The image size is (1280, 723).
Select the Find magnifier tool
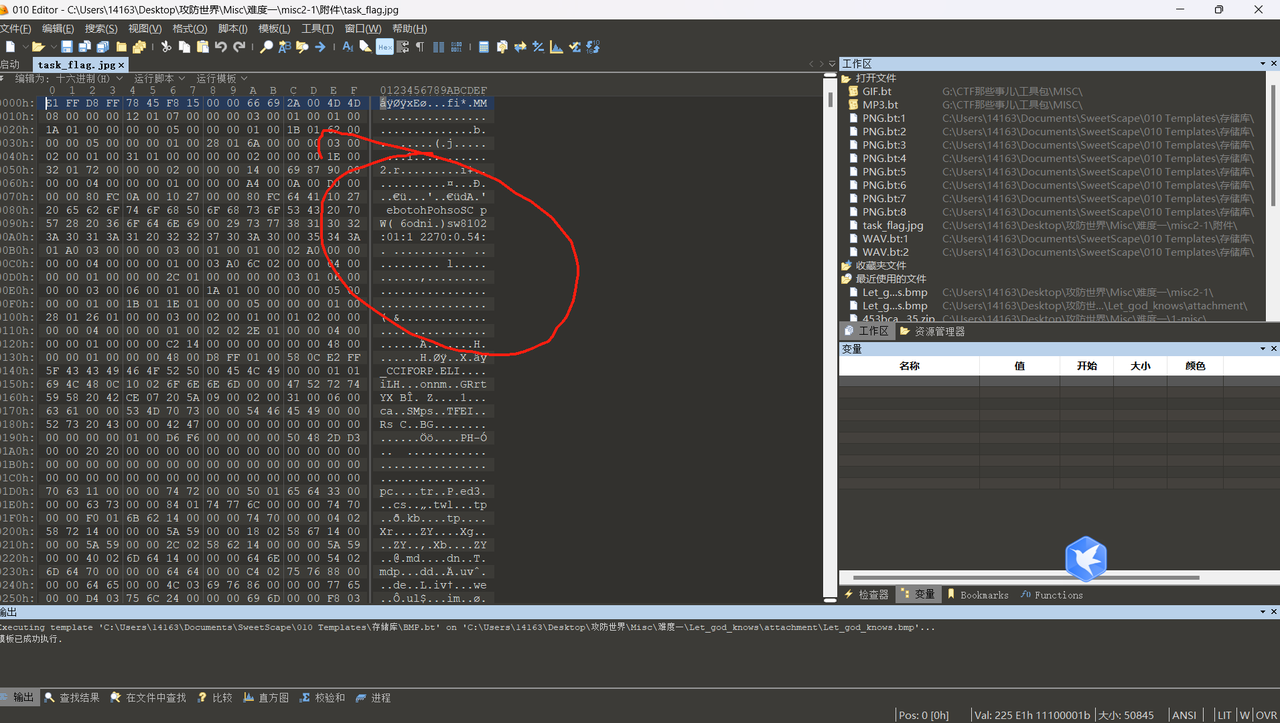click(266, 46)
